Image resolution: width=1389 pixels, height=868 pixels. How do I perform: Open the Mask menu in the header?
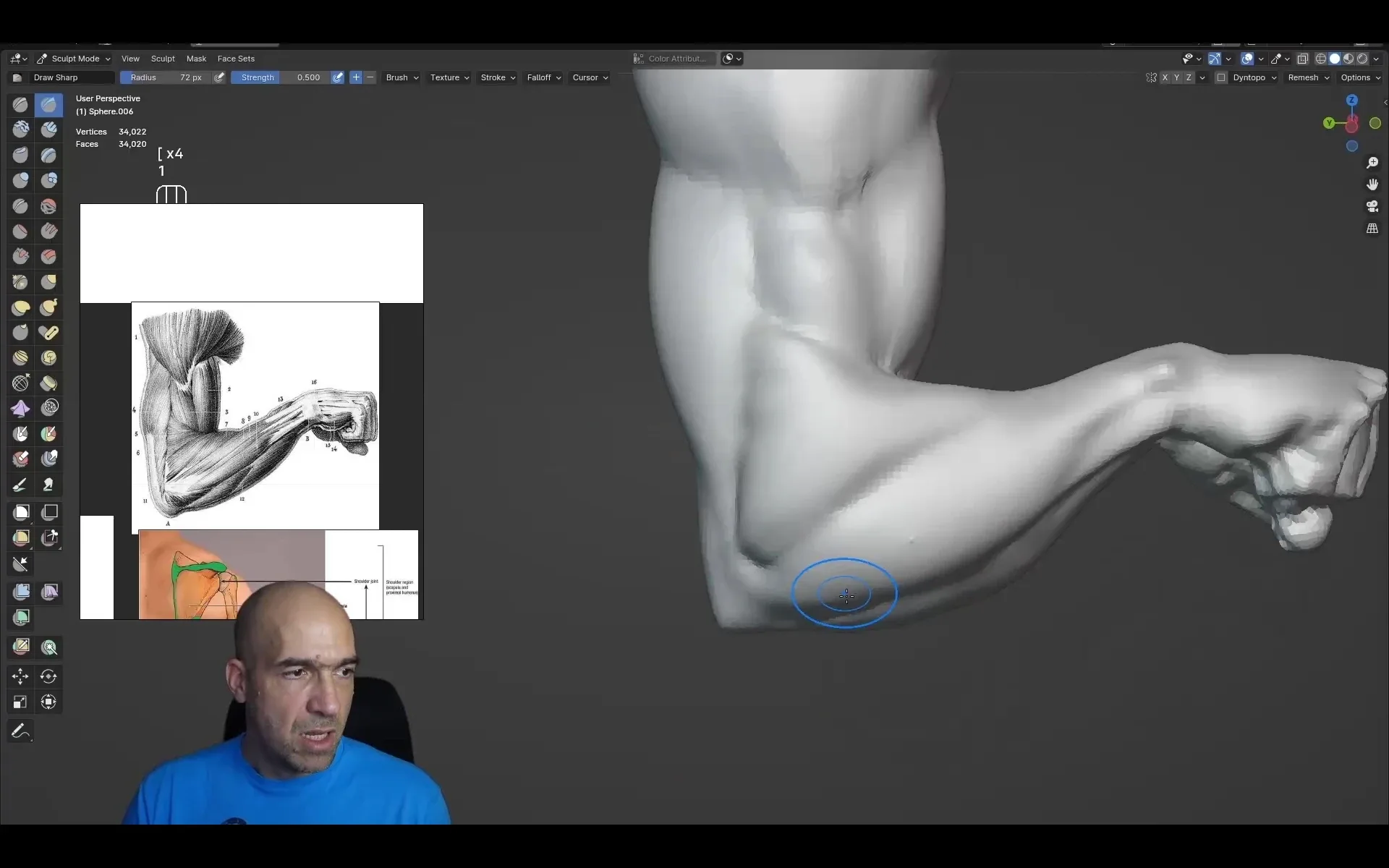pos(196,59)
